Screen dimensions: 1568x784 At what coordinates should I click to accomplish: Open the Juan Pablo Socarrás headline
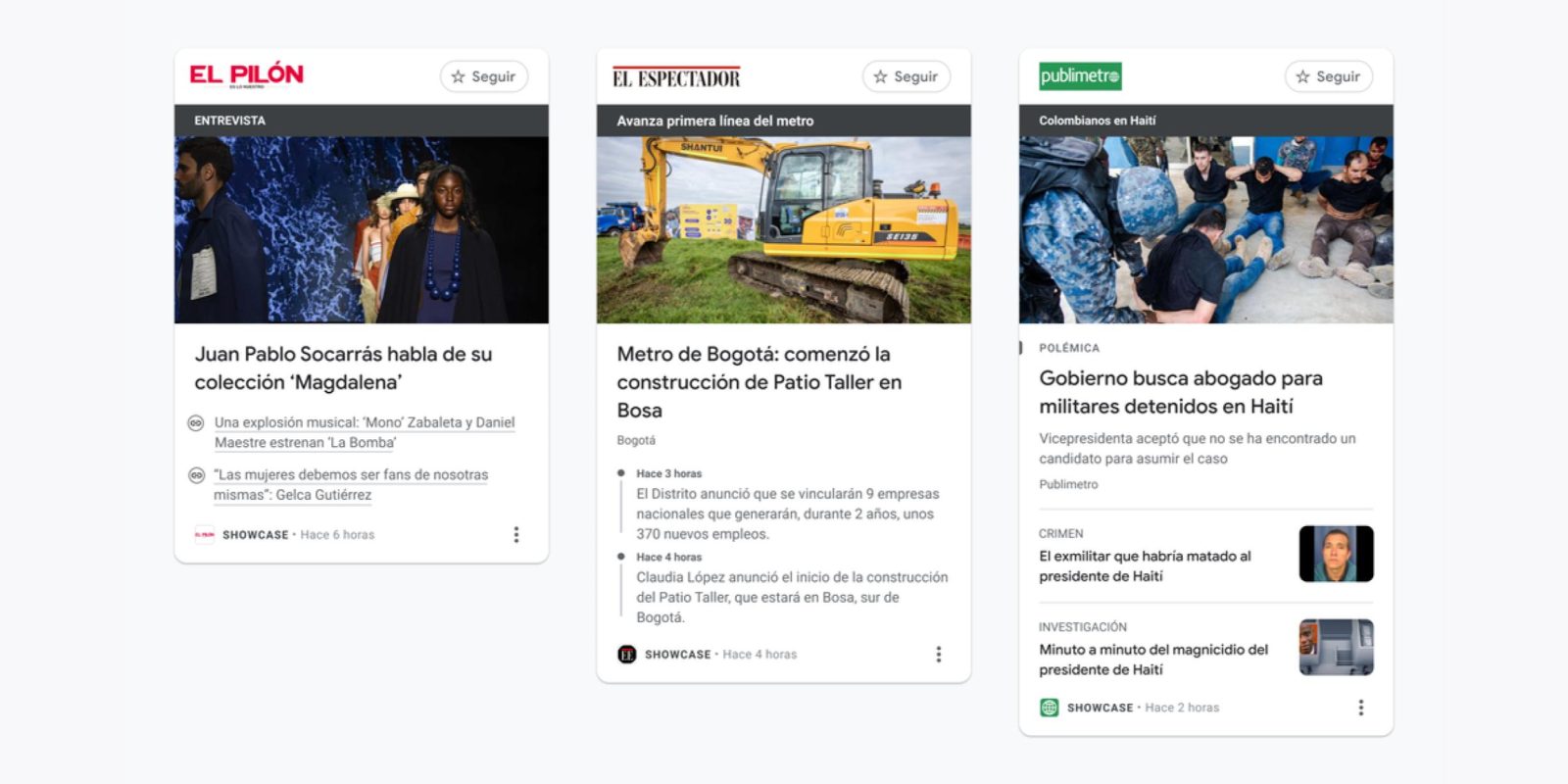click(343, 367)
